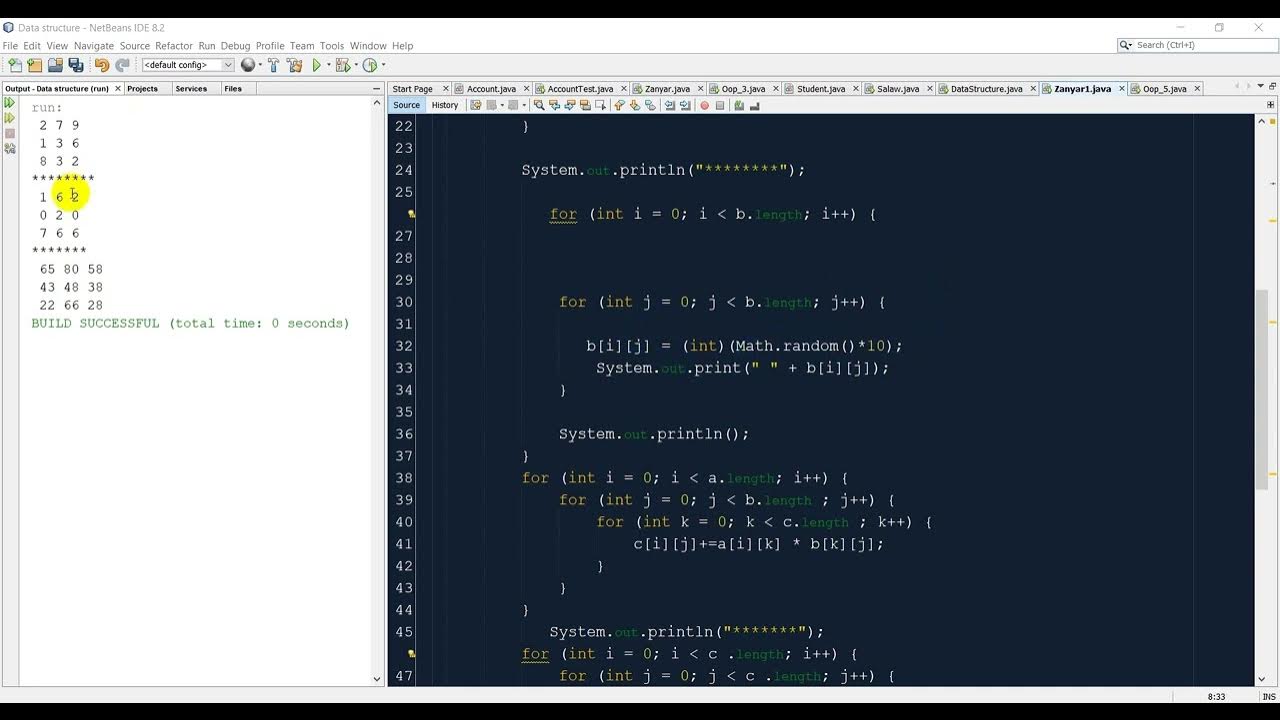Click the Debug Project icon
Image resolution: width=1280 pixels, height=720 pixels.
point(343,65)
